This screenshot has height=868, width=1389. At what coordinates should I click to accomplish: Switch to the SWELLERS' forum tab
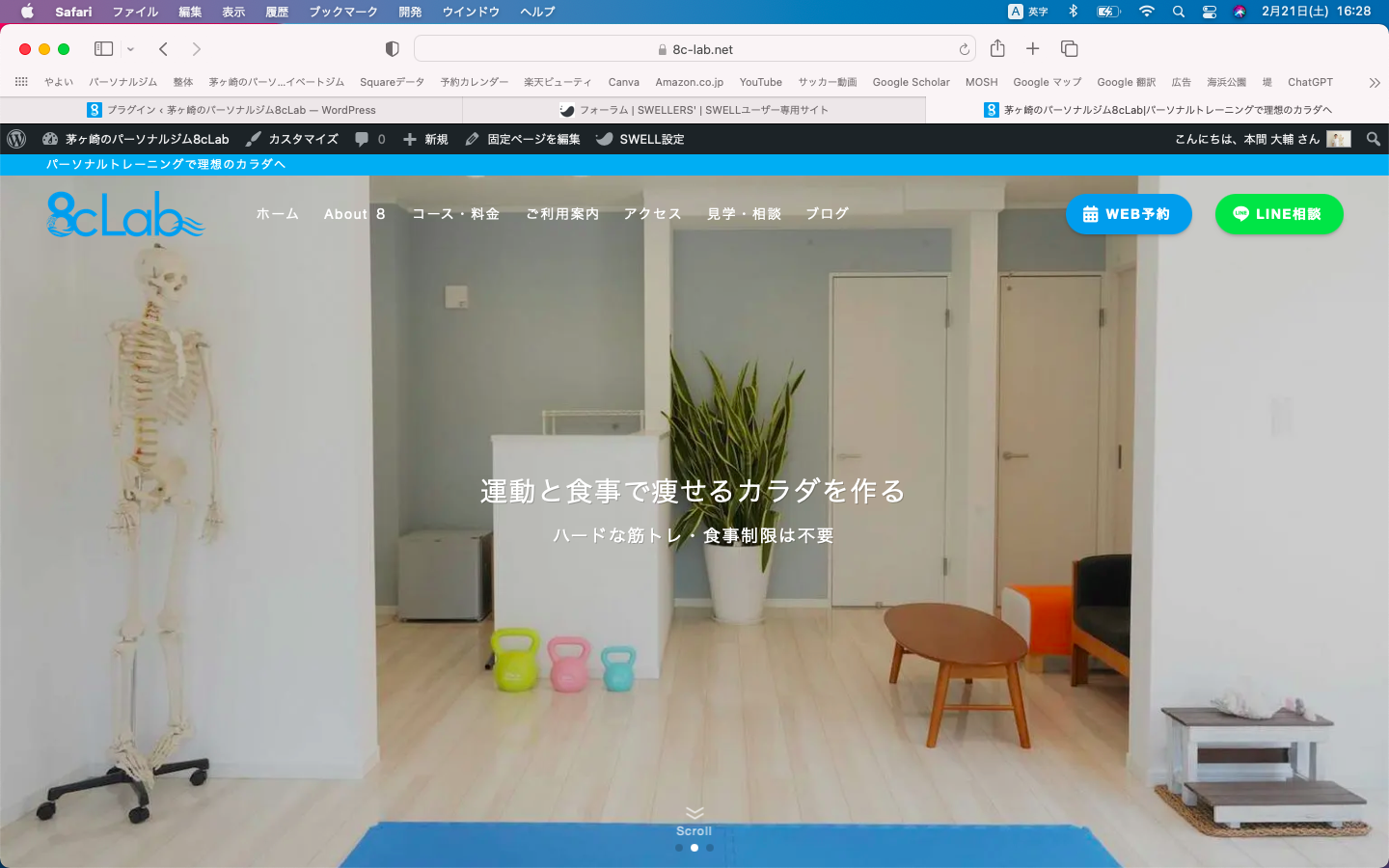point(694,110)
